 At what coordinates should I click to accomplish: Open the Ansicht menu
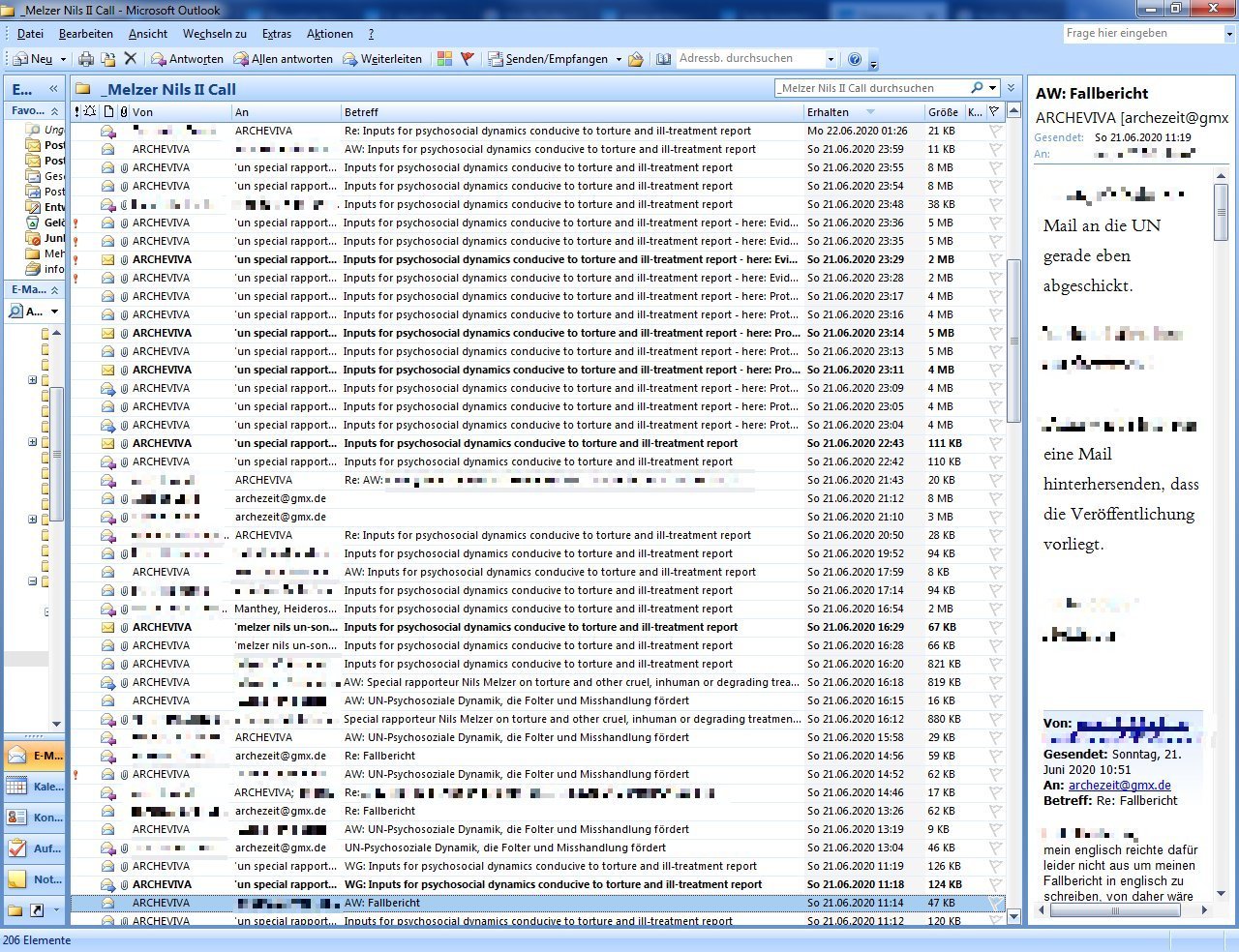point(148,34)
